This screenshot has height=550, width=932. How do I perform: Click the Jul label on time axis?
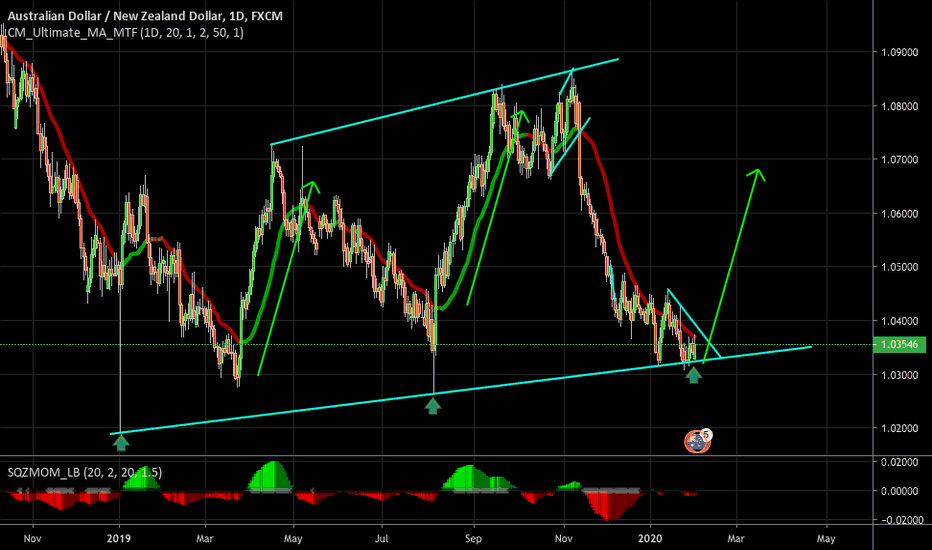coord(381,539)
